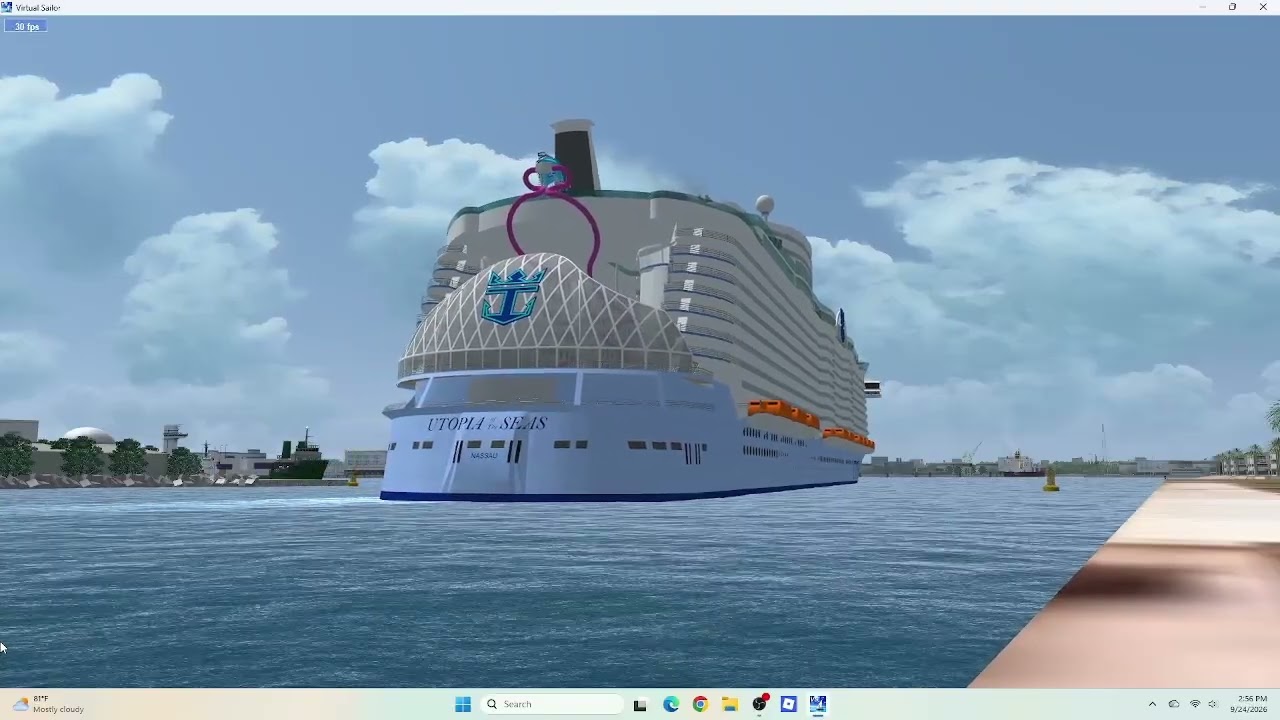Open the Wi-Fi network tray icon
Image resolution: width=1280 pixels, height=720 pixels.
(x=1194, y=704)
